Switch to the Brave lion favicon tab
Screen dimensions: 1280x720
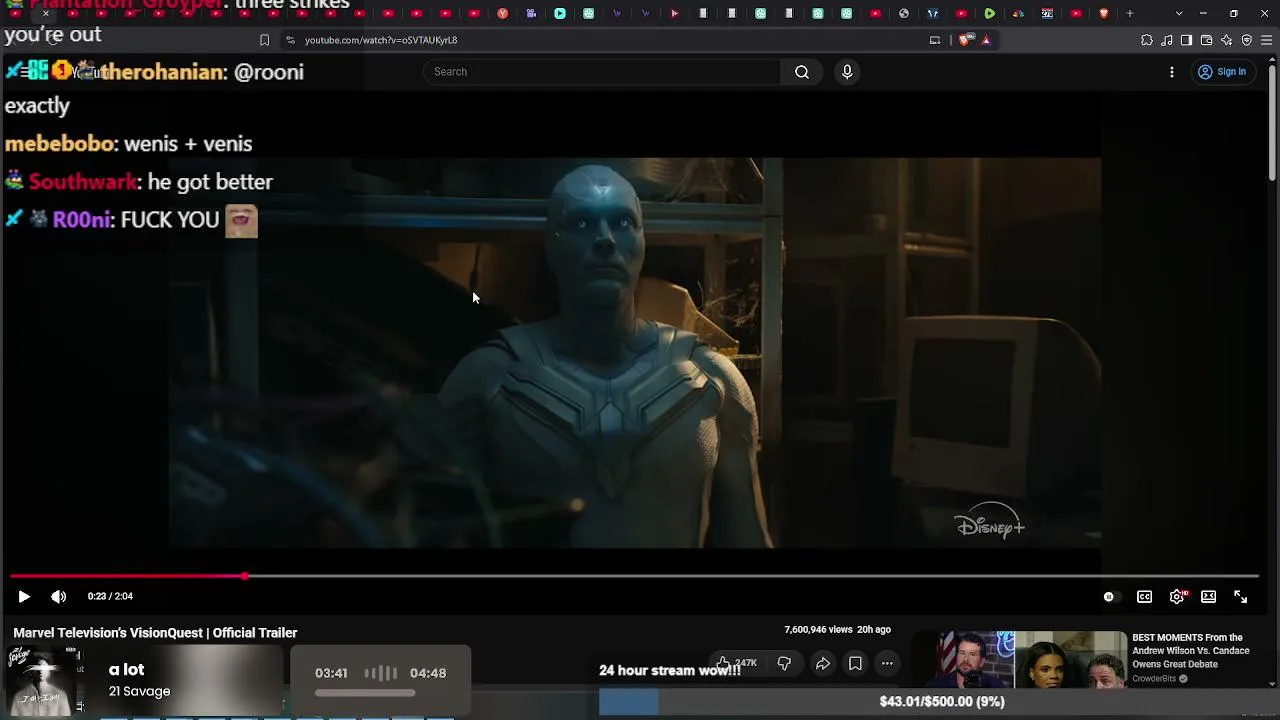coord(1104,14)
